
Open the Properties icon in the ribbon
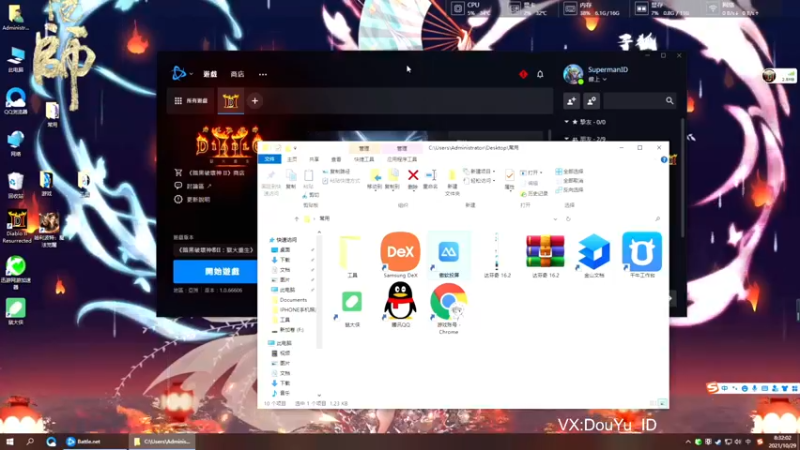(x=509, y=179)
